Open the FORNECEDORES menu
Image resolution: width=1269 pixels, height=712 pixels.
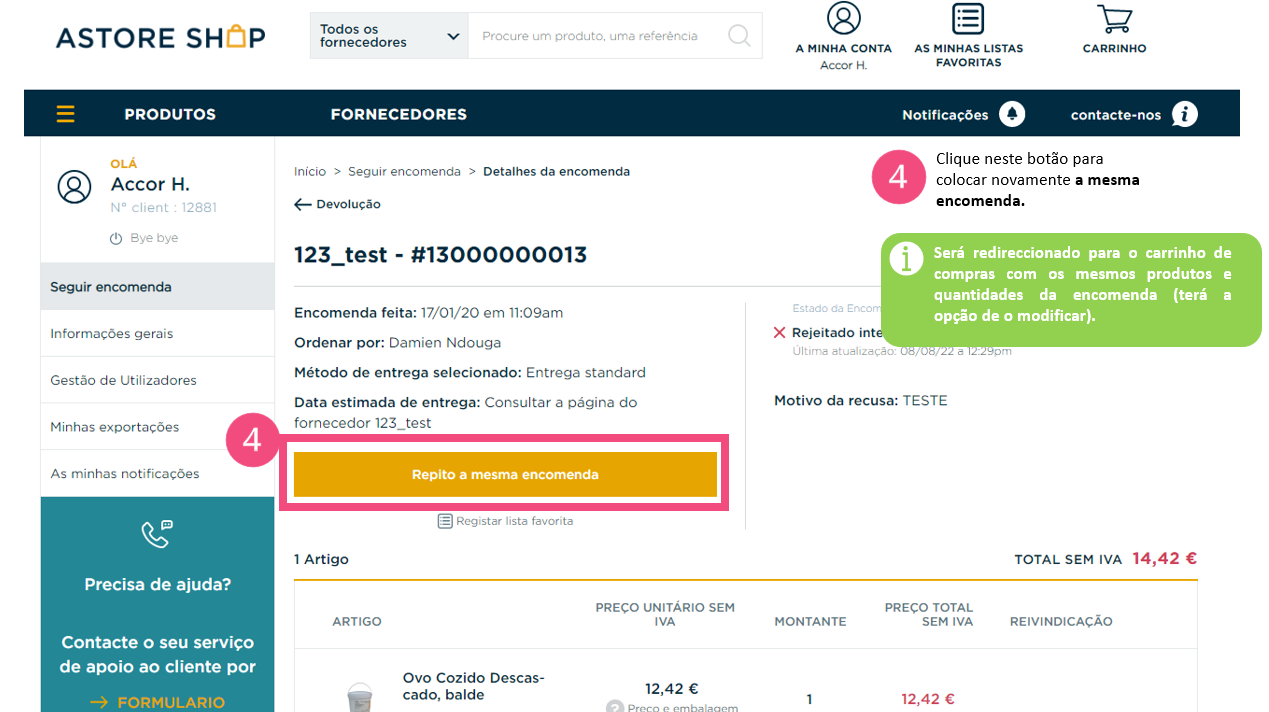click(399, 114)
